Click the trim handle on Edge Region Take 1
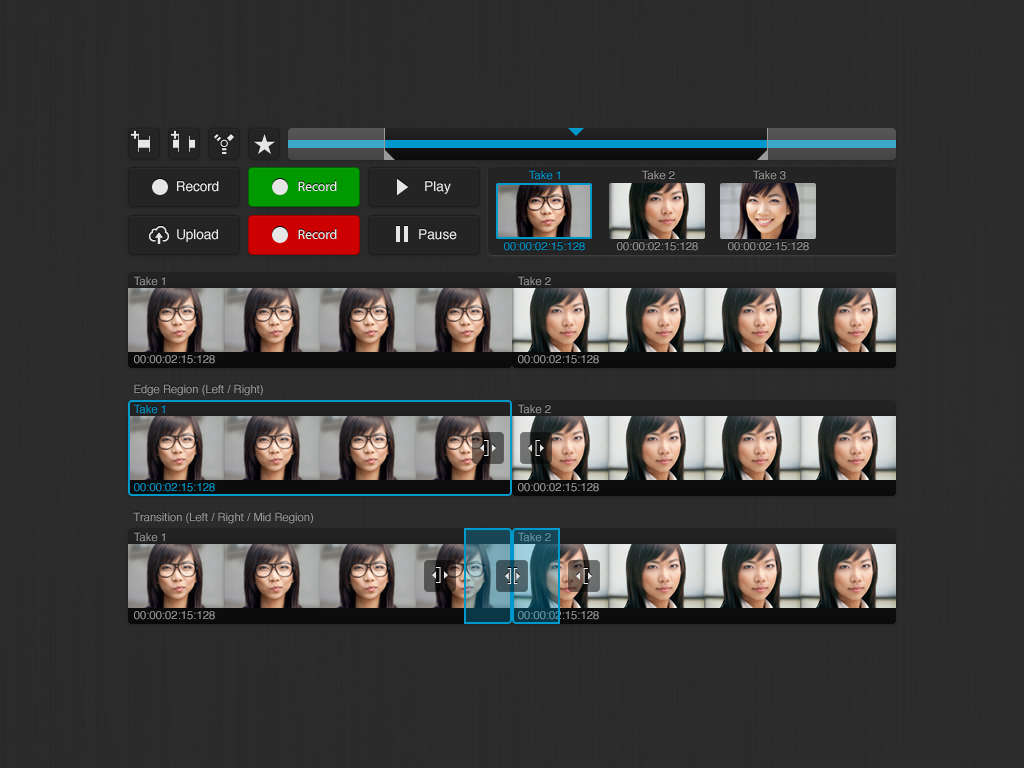Viewport: 1024px width, 768px height. (488, 448)
